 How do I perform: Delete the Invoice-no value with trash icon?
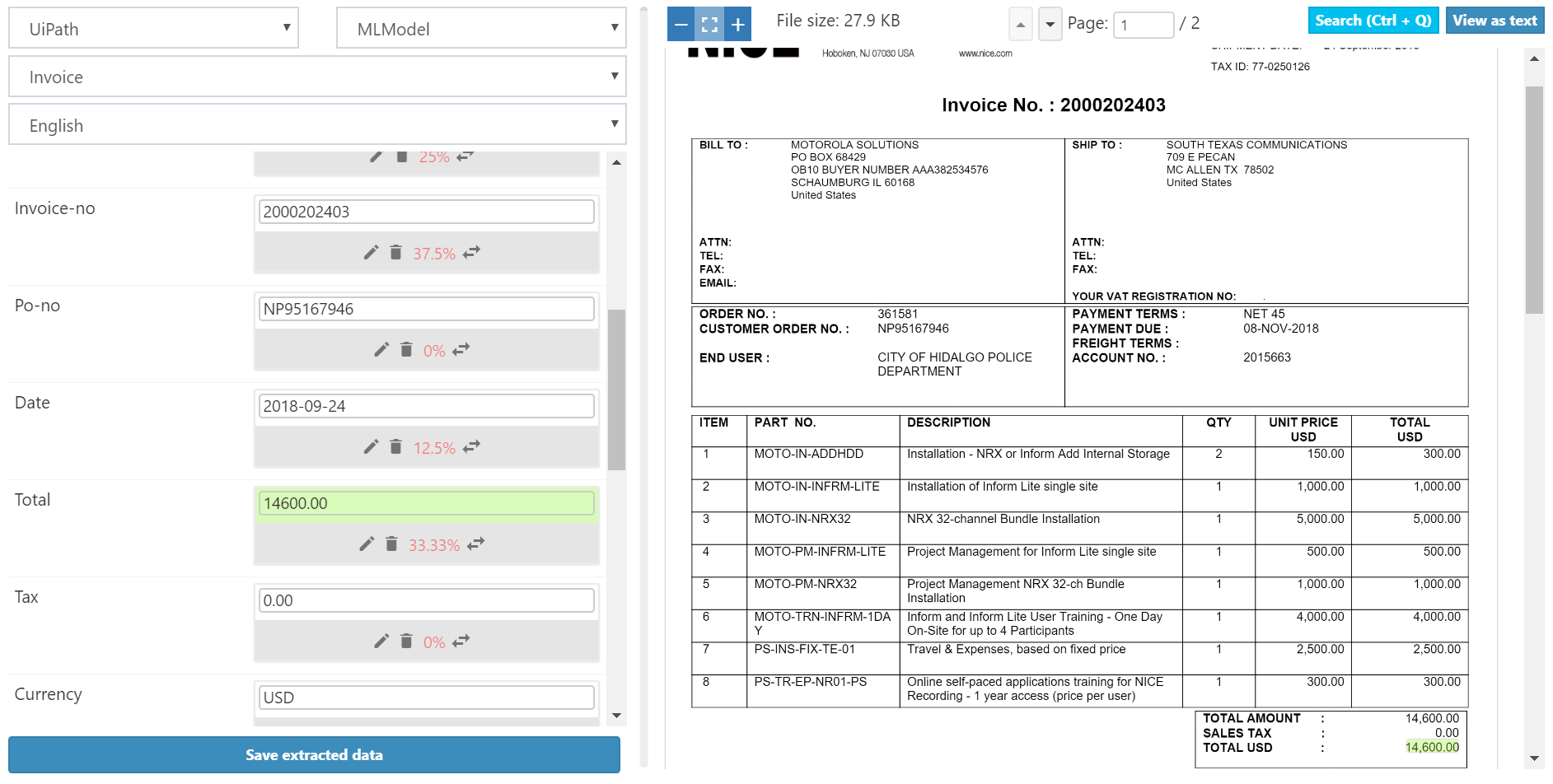[395, 252]
